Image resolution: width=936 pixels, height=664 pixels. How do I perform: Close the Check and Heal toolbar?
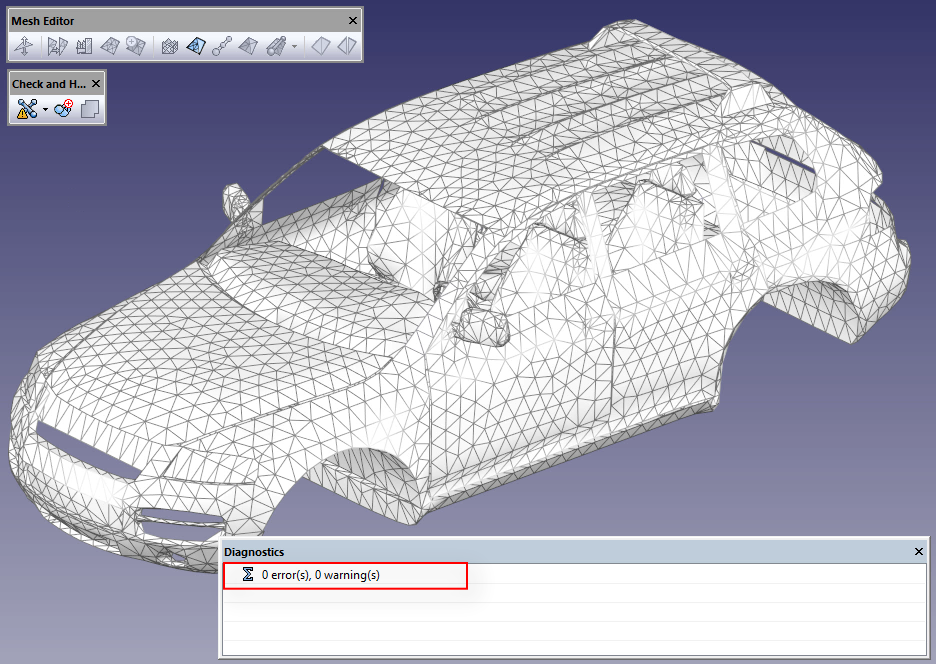(x=96, y=84)
